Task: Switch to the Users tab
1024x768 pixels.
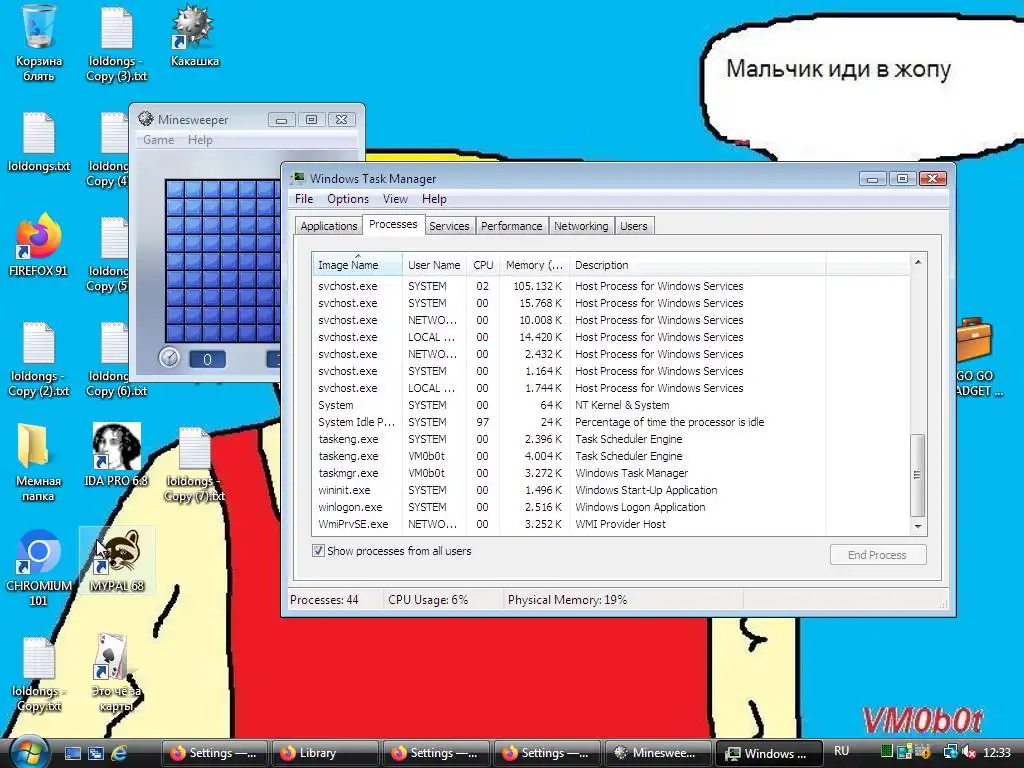Action: click(633, 225)
